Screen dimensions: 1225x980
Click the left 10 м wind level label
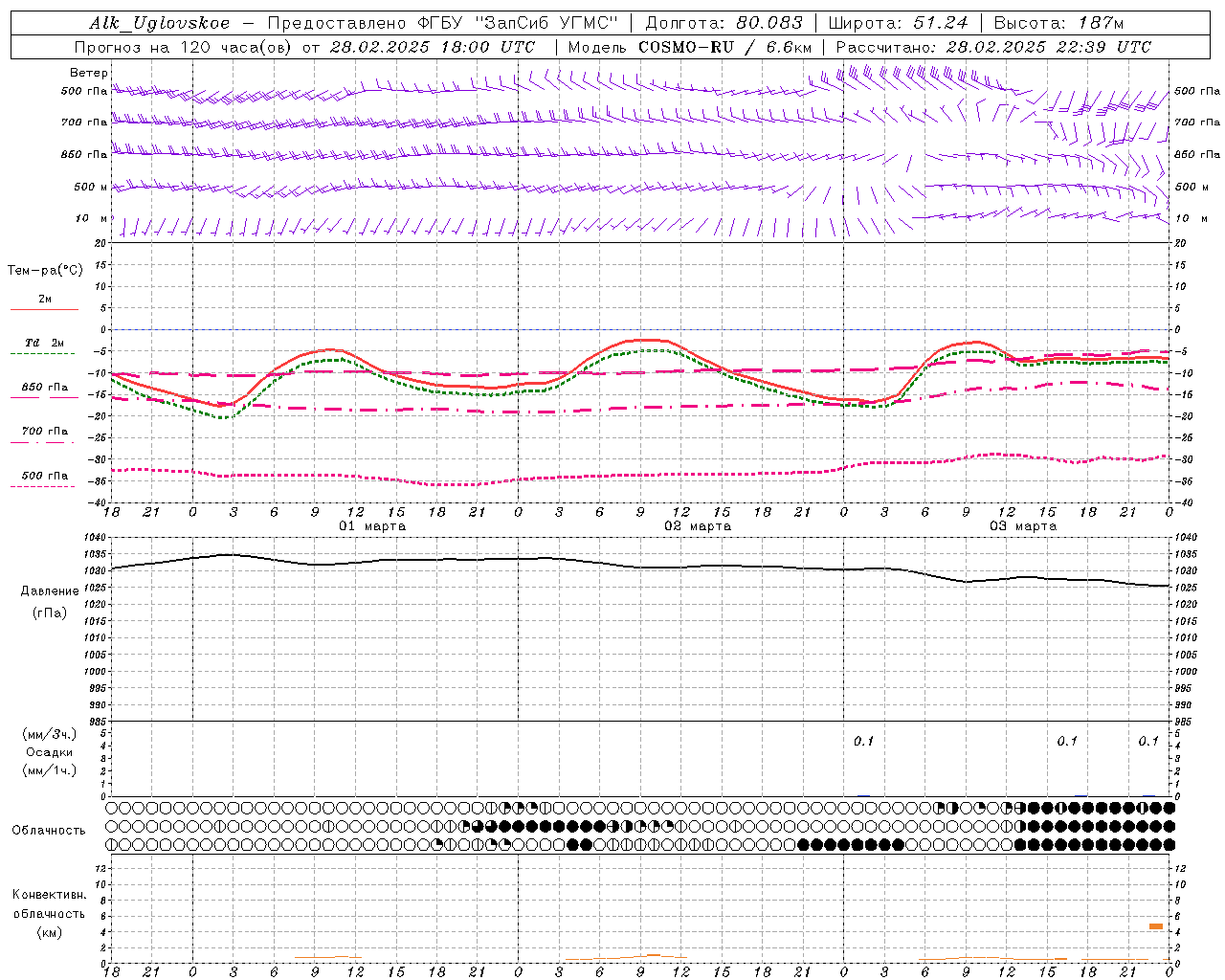(92, 218)
